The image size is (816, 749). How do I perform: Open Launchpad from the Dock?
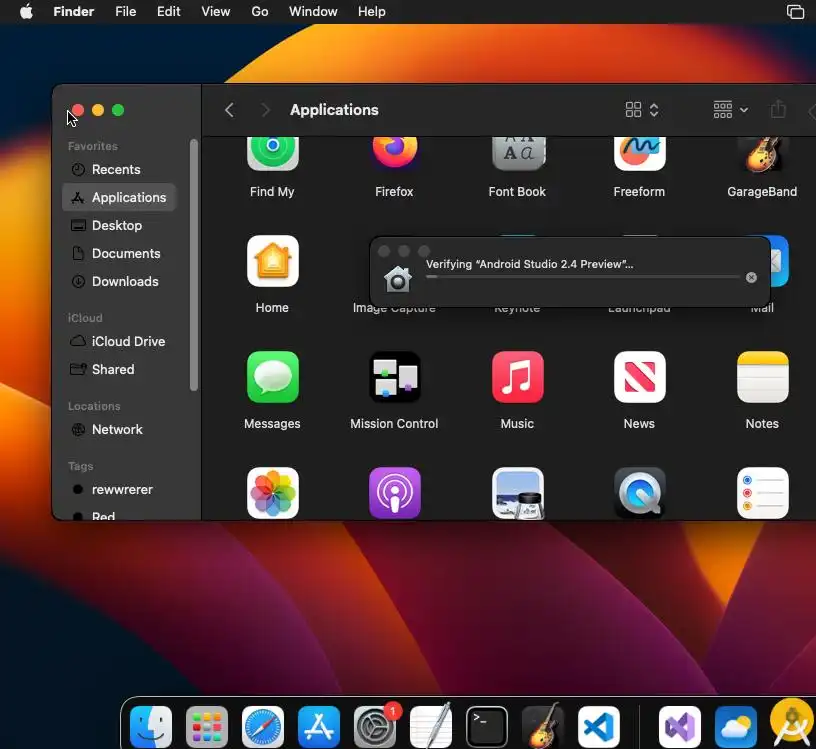pos(207,727)
